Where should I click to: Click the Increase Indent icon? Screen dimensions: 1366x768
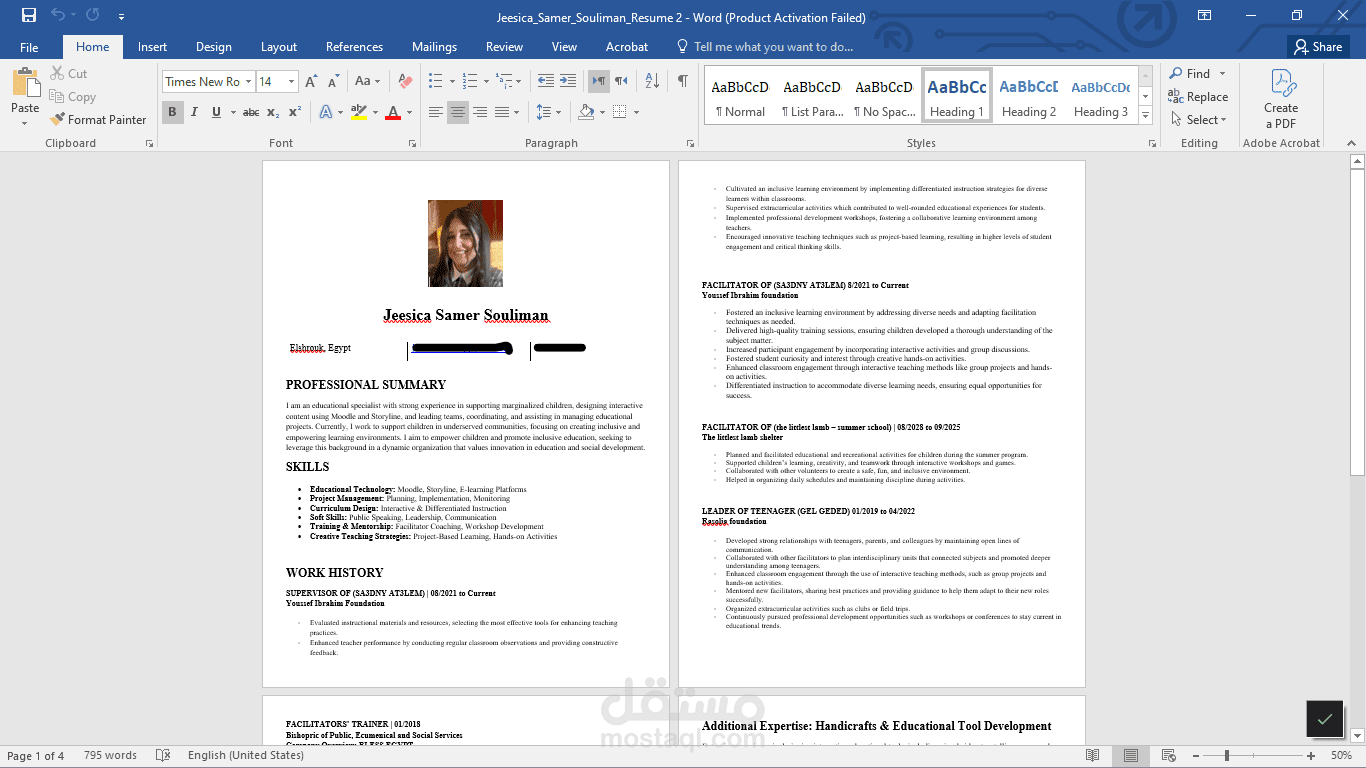567,82
